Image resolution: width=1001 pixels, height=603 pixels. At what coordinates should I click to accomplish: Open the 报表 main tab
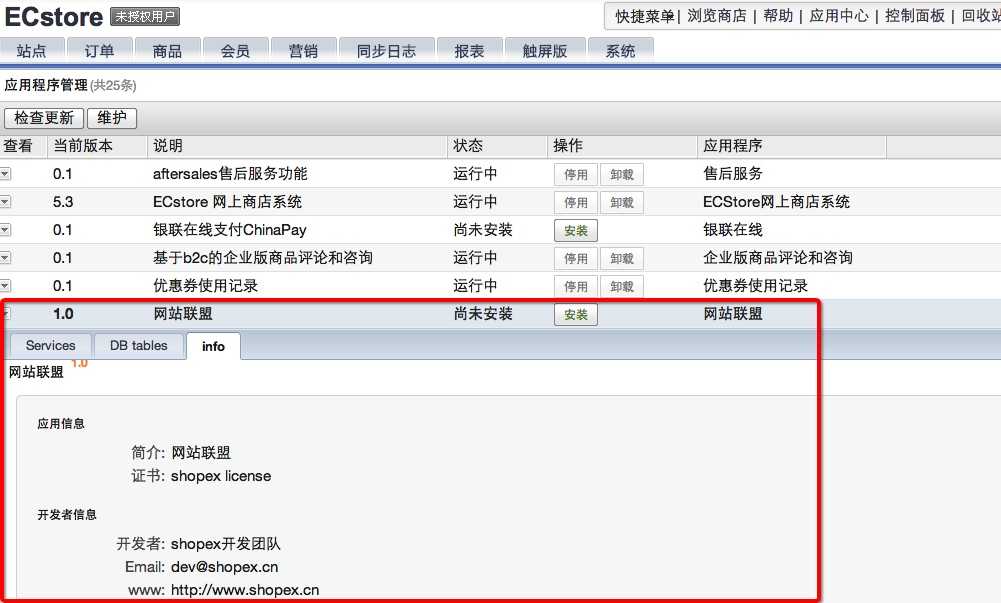pyautogui.click(x=469, y=51)
